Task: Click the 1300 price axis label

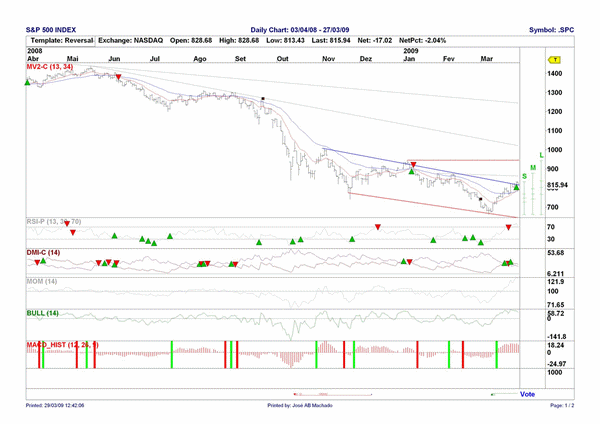Action: tap(555, 93)
